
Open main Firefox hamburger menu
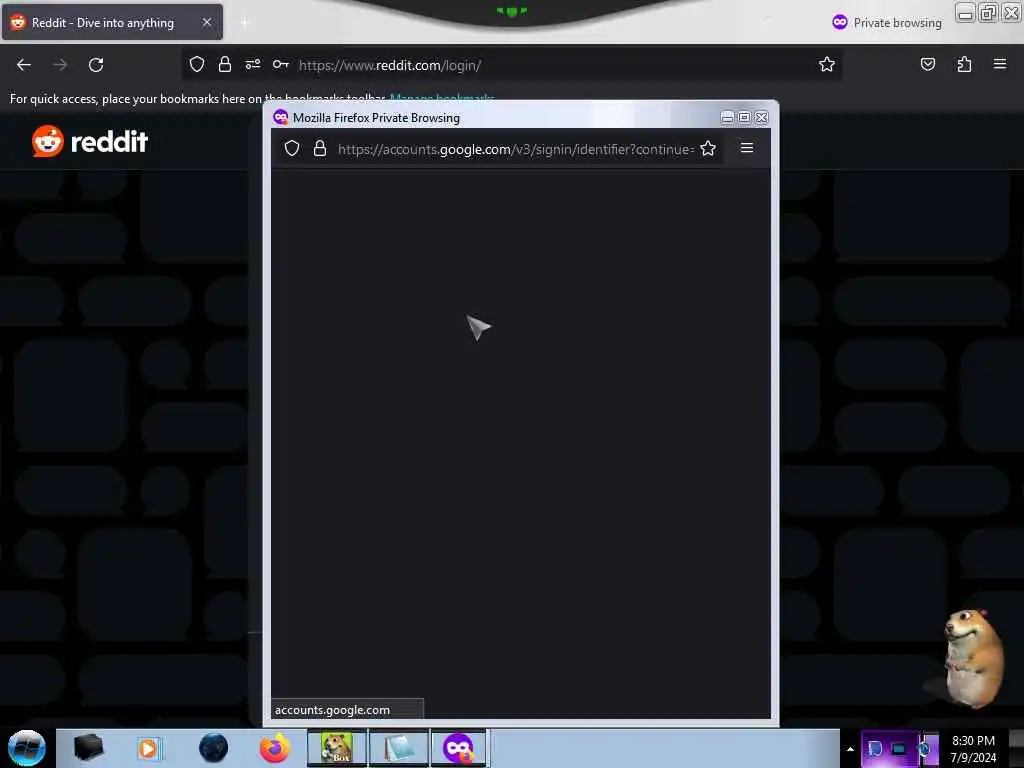click(x=999, y=64)
